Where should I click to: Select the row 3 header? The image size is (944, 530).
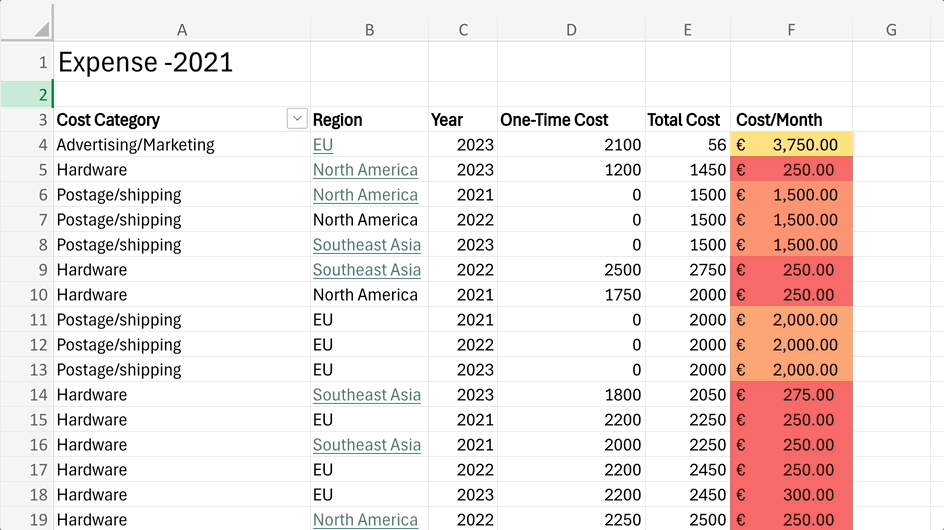click(26, 120)
